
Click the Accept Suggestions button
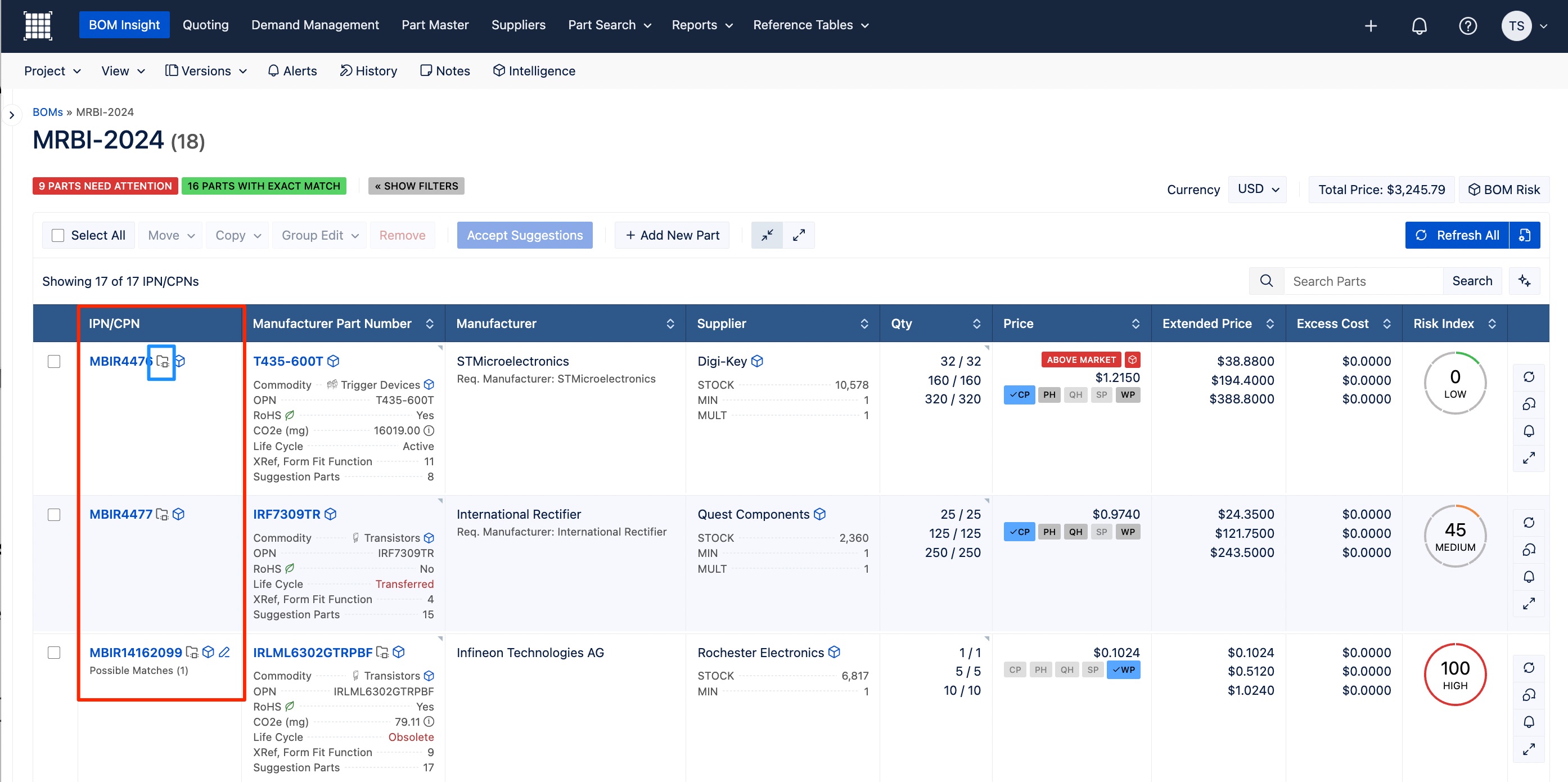click(525, 235)
